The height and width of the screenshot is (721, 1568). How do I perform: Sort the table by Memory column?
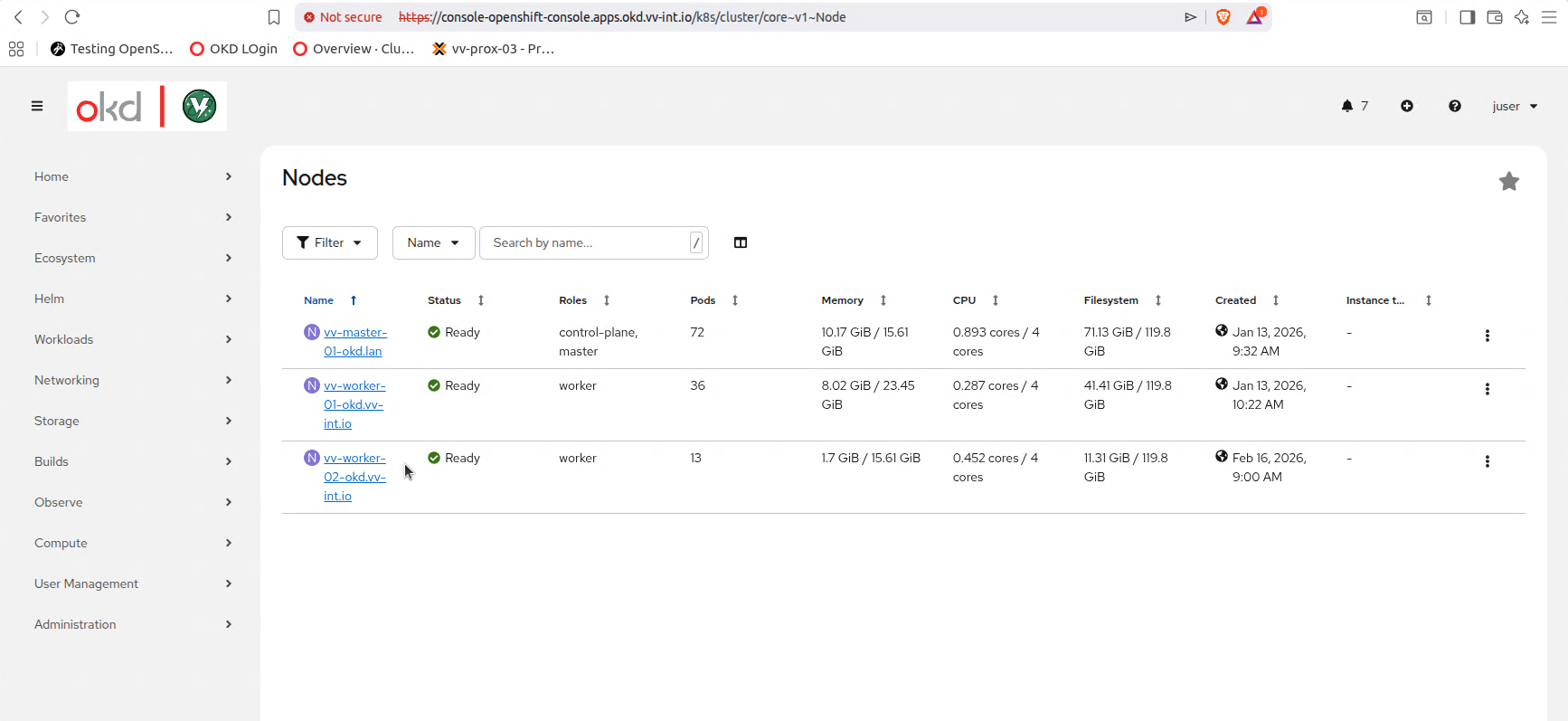point(842,300)
